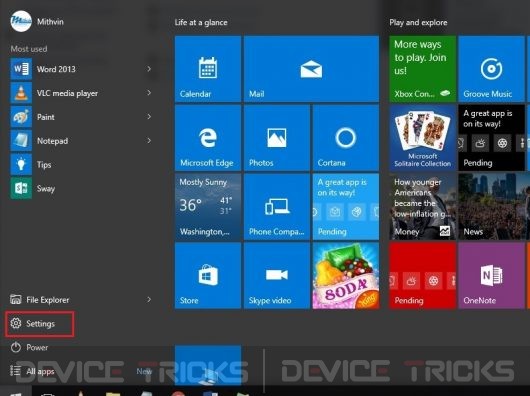This screenshot has height=396, width=530.
Task: Open Settings from the Start menu
Action: pos(40,324)
